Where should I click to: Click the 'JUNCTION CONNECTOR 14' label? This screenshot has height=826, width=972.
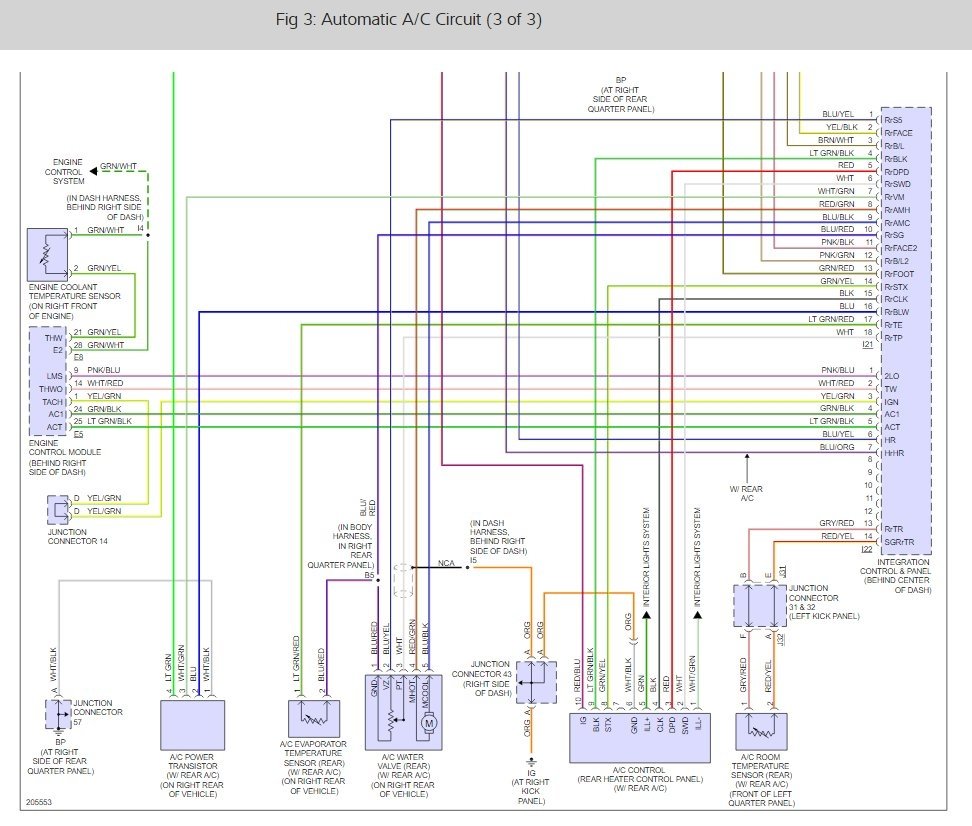point(77,537)
